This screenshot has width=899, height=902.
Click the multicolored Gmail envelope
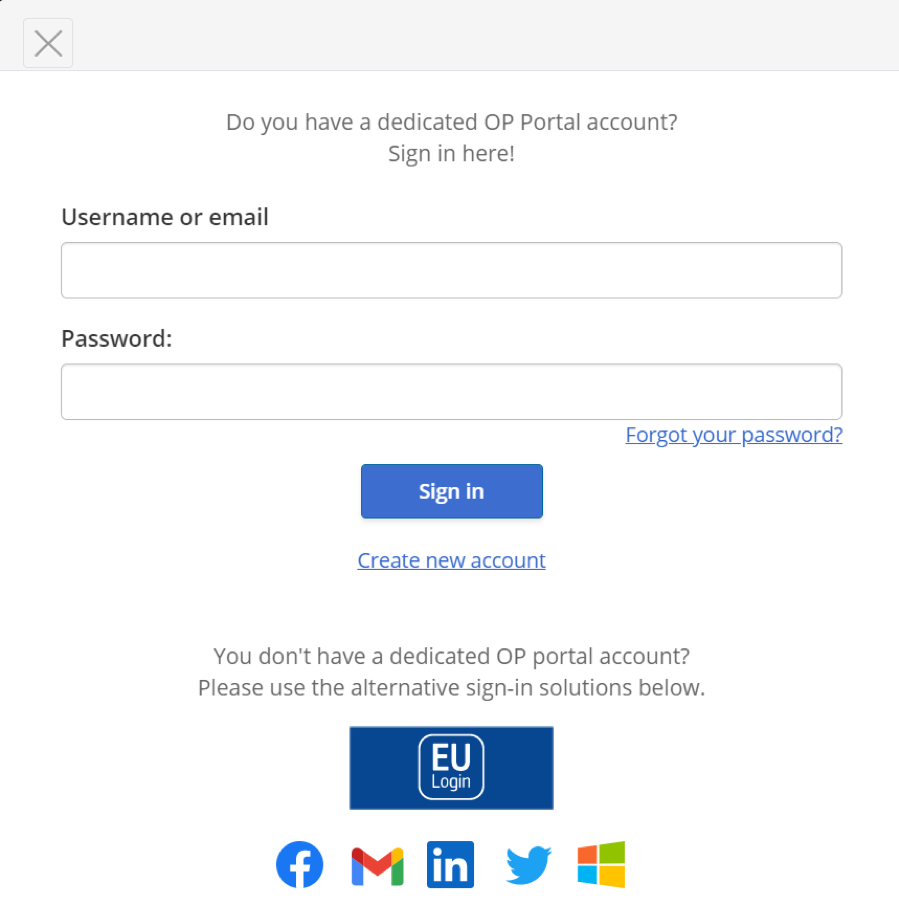(375, 864)
